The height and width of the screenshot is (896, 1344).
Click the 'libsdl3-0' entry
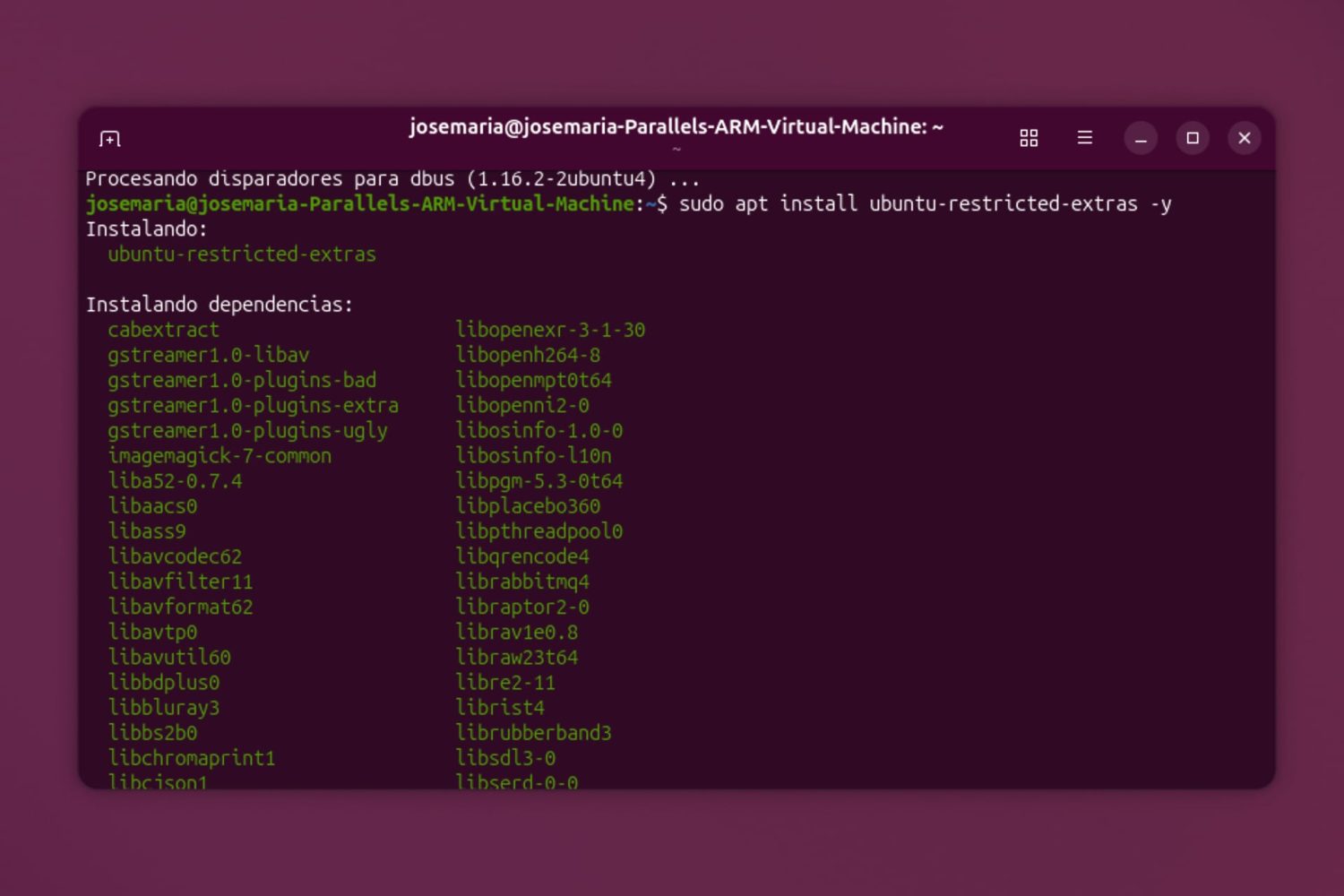505,758
